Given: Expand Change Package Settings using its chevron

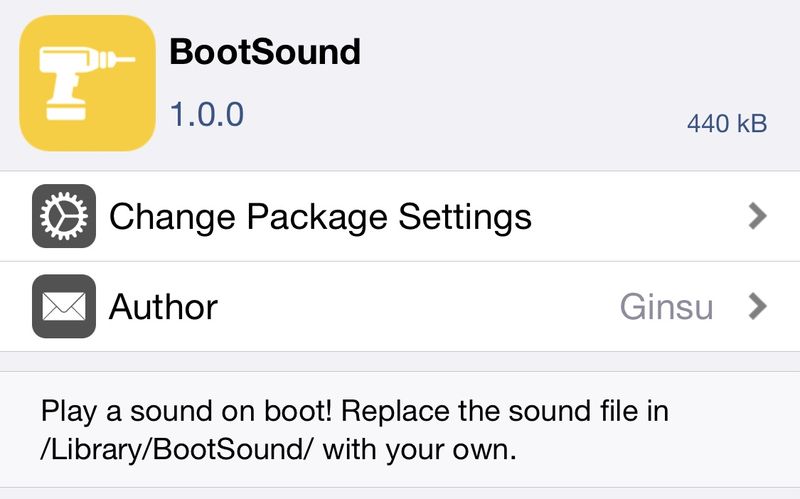Looking at the screenshot, I should [758, 216].
